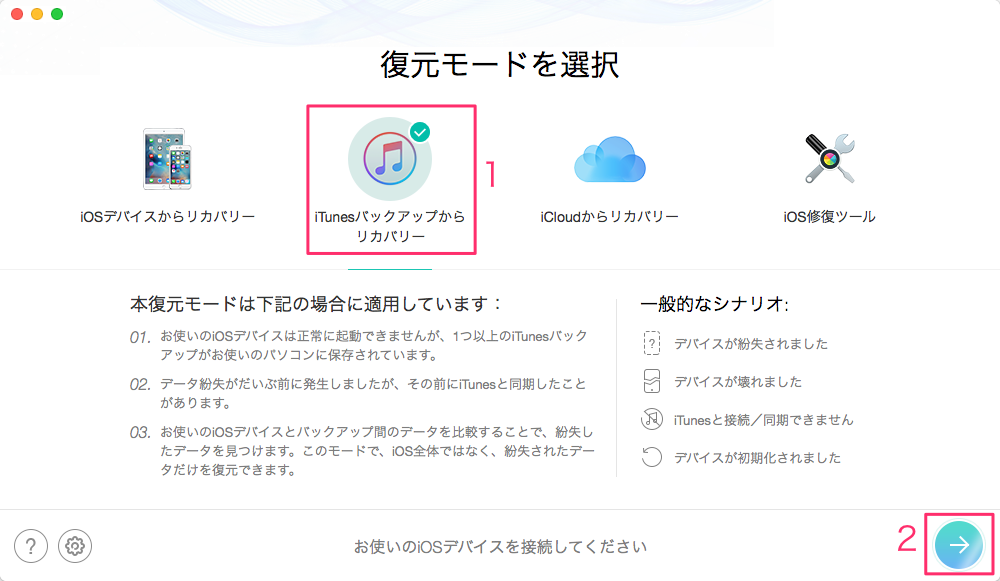Click the numbered item 01. description
1000x581 pixels.
(x=374, y=345)
